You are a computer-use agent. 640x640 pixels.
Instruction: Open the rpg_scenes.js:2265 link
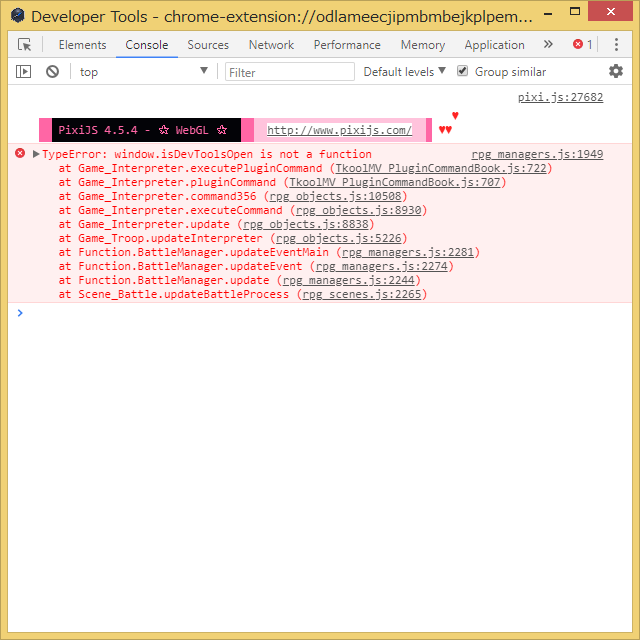[x=362, y=294]
